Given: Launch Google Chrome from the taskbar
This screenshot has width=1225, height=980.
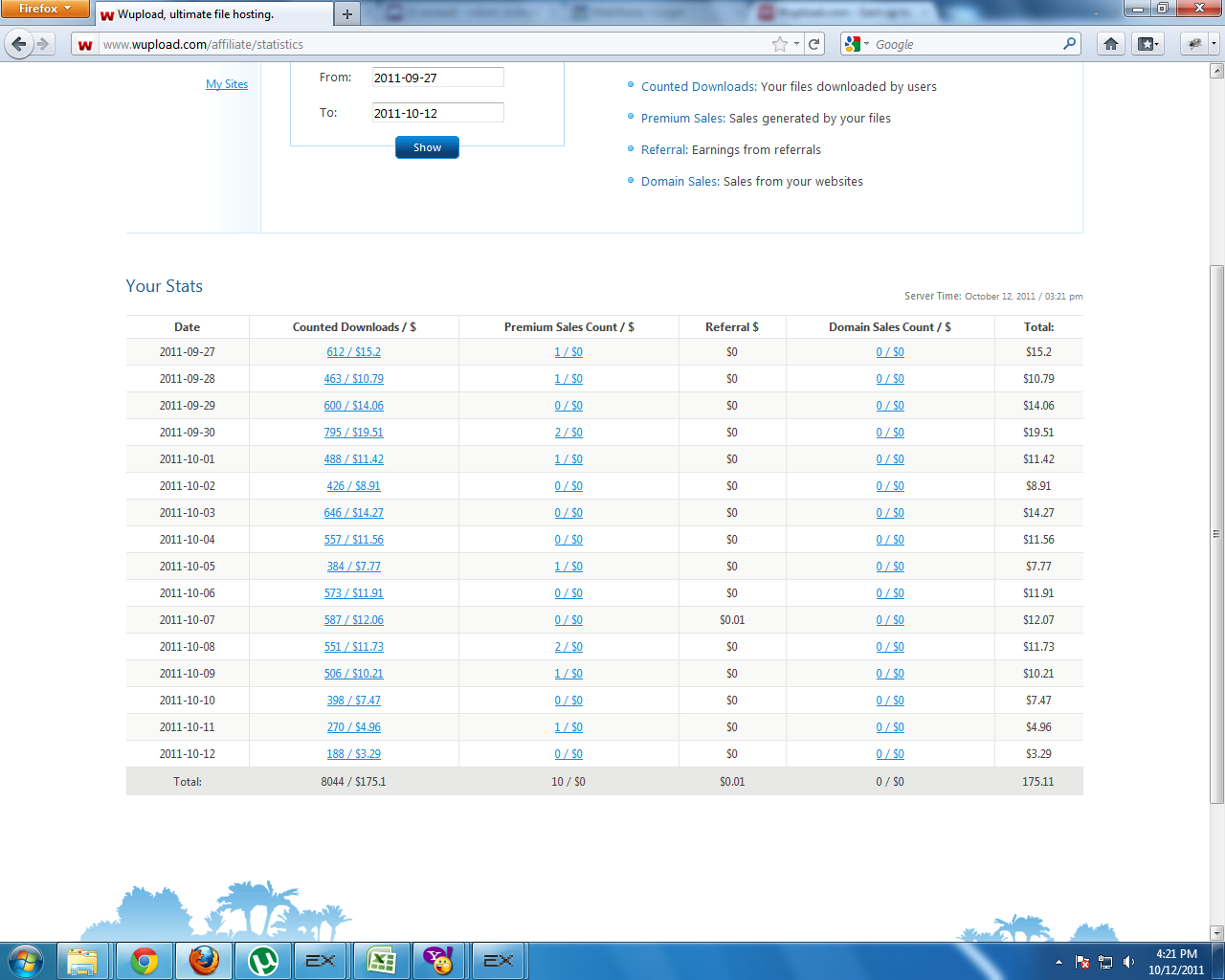Looking at the screenshot, I should click(145, 960).
